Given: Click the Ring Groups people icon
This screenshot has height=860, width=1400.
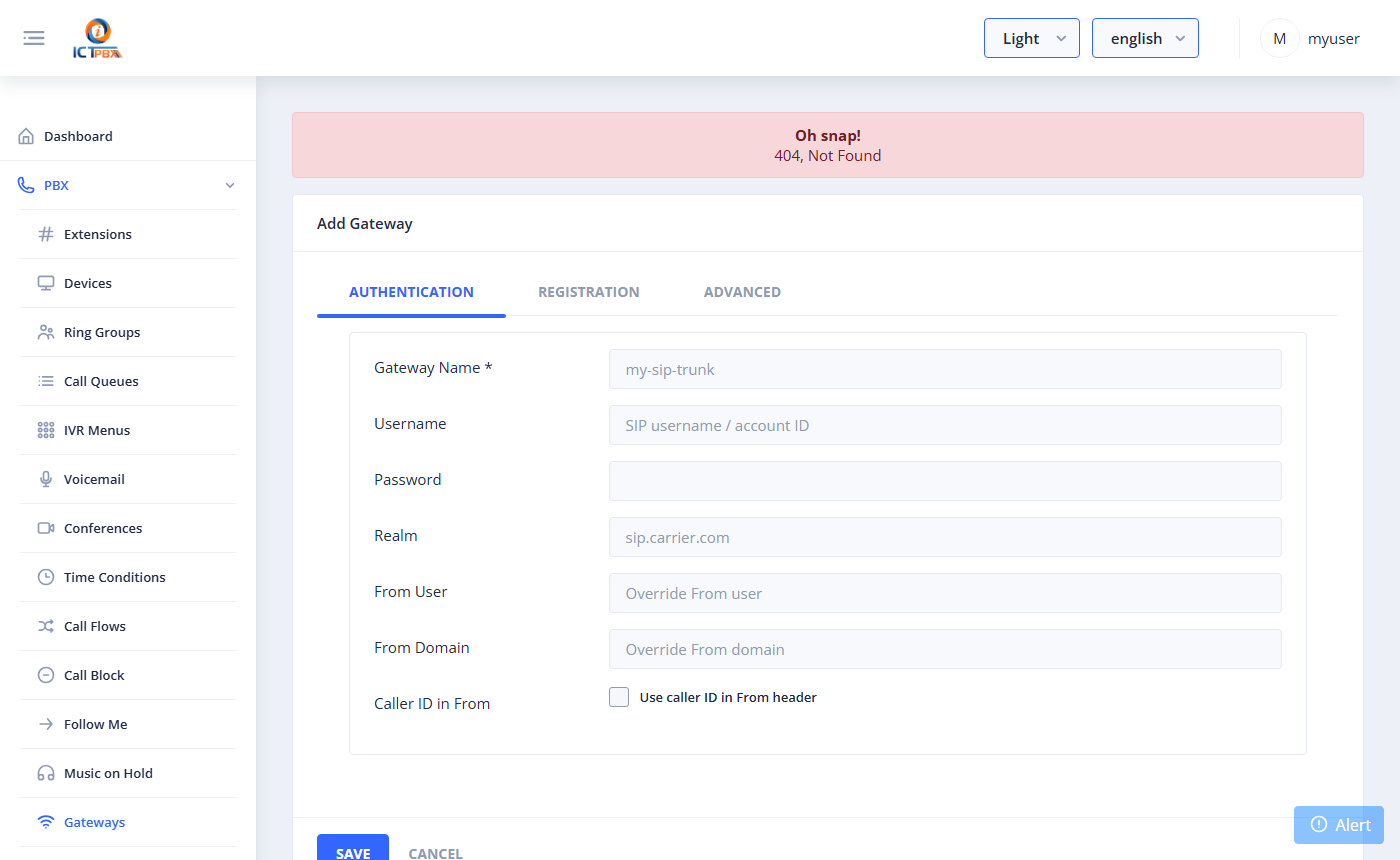Looking at the screenshot, I should point(46,332).
